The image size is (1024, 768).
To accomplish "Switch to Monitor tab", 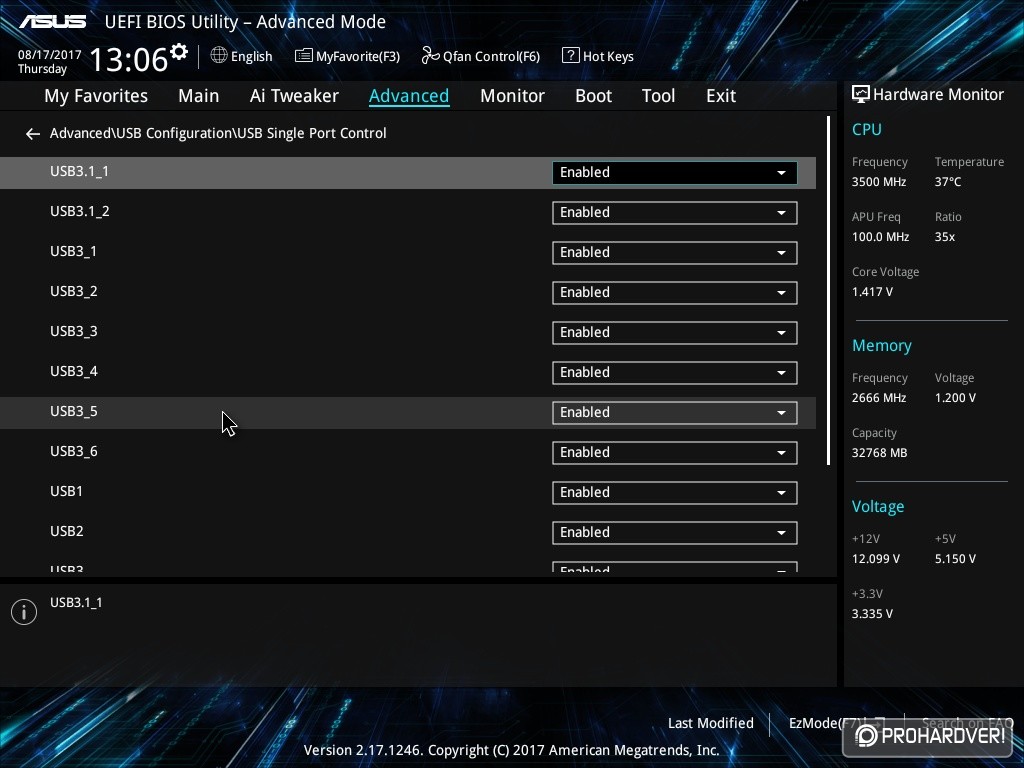I will [x=512, y=96].
